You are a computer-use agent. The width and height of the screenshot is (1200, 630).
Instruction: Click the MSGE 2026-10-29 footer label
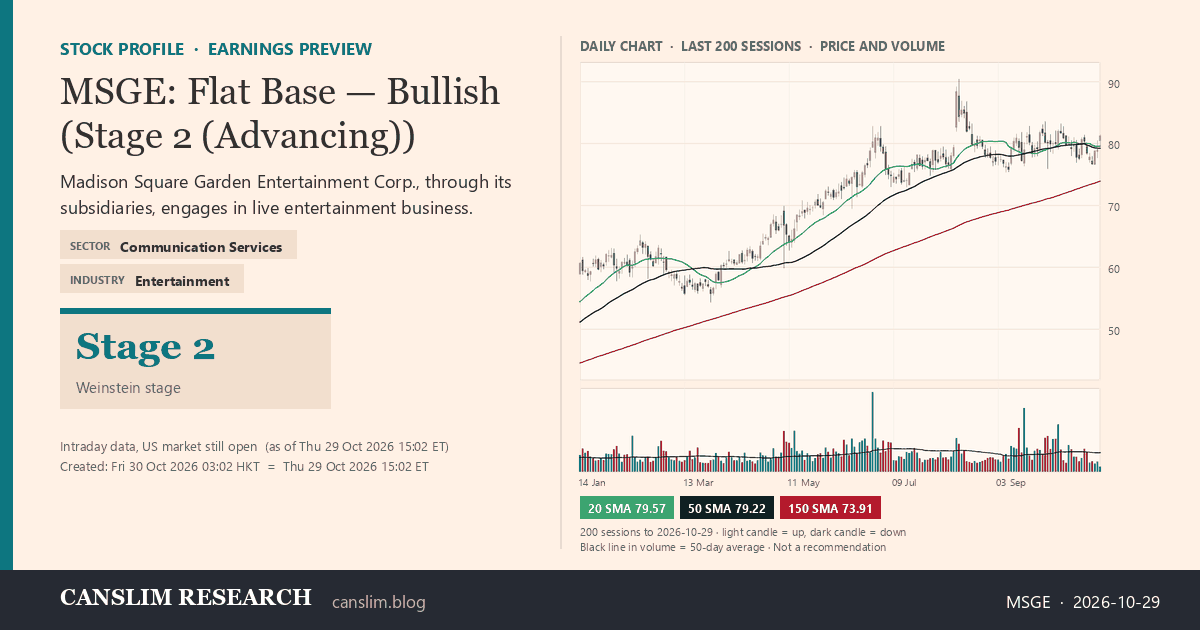tap(1082, 602)
